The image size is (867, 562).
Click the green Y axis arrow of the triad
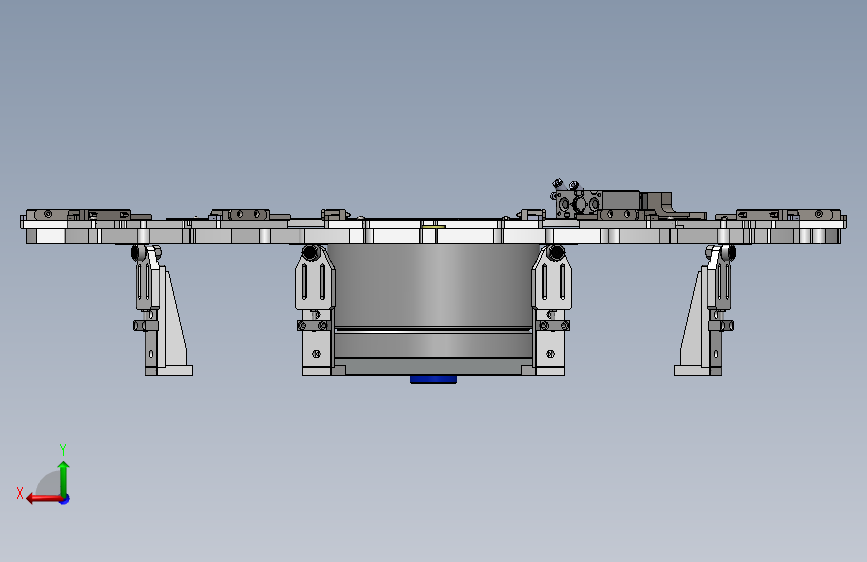pyautogui.click(x=64, y=478)
